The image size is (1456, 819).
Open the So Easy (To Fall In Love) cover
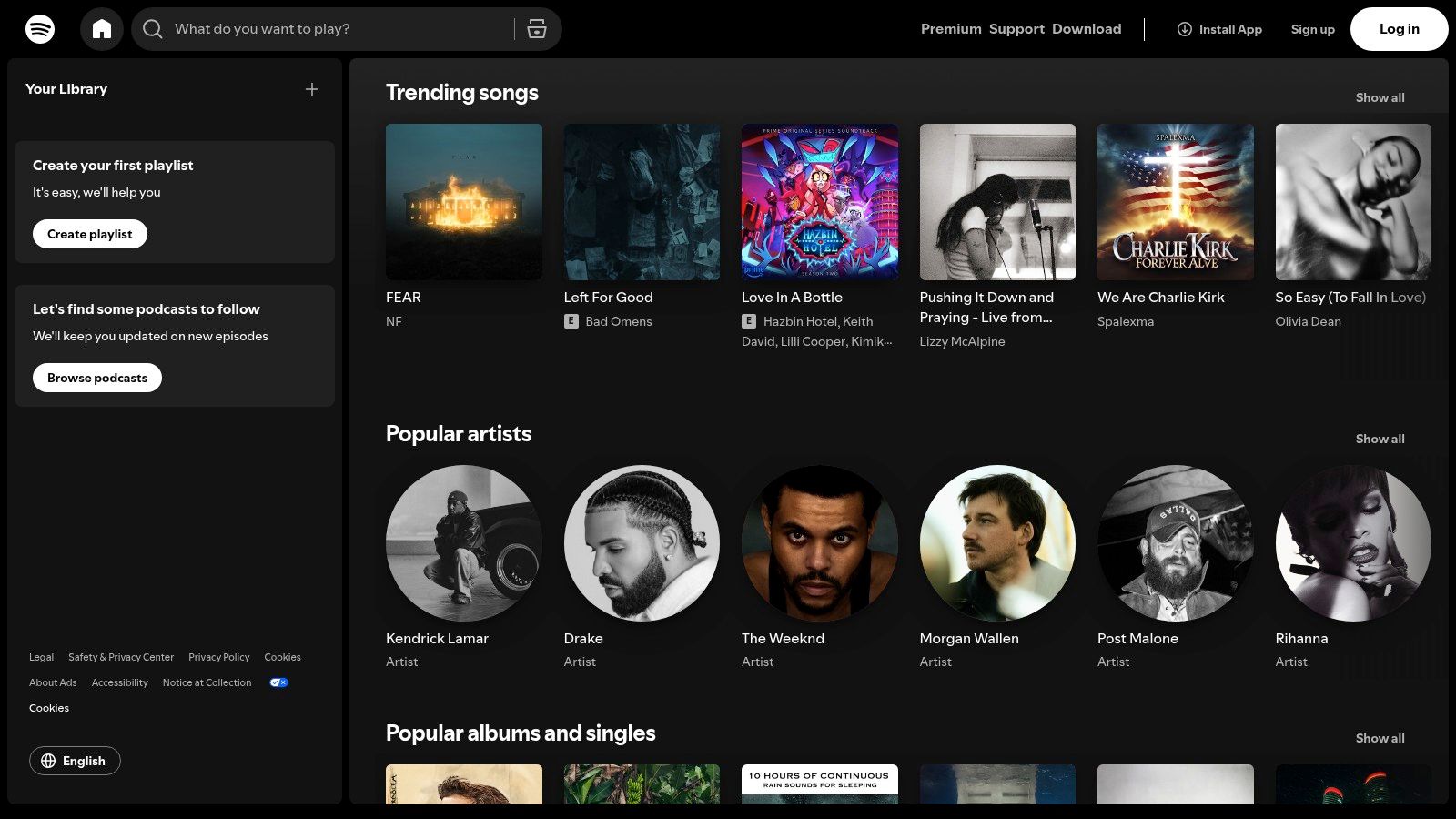pyautogui.click(x=1353, y=202)
